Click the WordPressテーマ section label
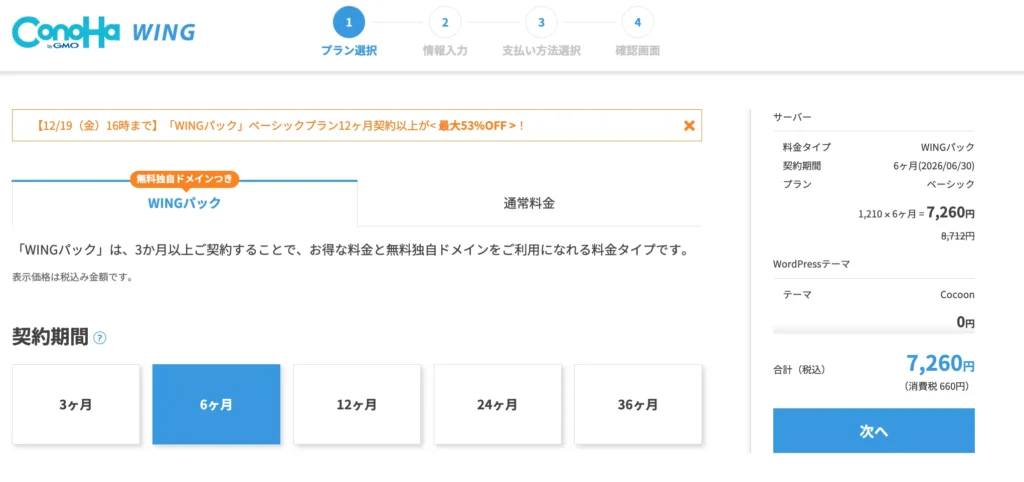Screen dimensions: 1024x482 pos(811,265)
